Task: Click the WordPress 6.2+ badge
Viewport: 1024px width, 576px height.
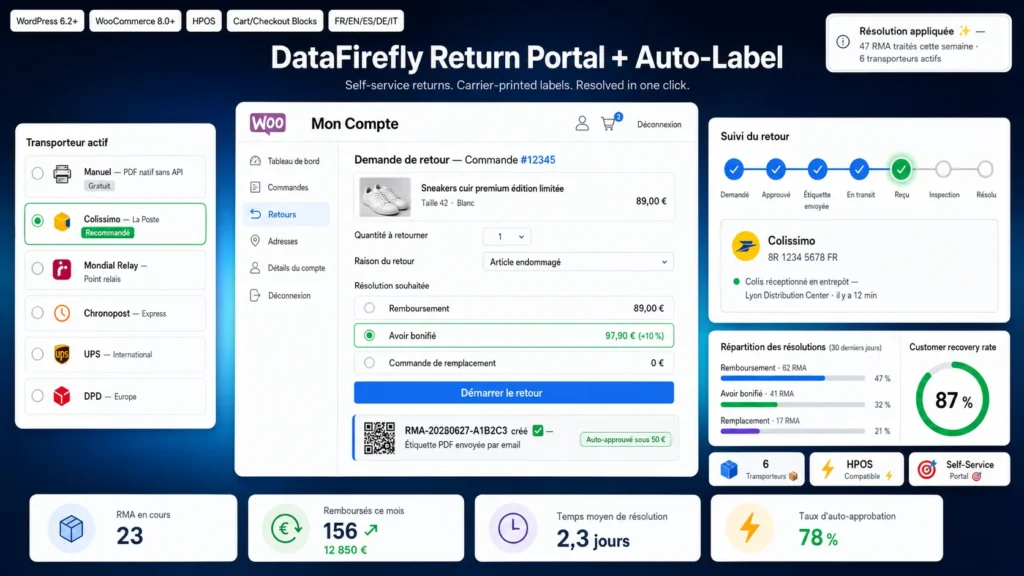Action: tap(47, 21)
